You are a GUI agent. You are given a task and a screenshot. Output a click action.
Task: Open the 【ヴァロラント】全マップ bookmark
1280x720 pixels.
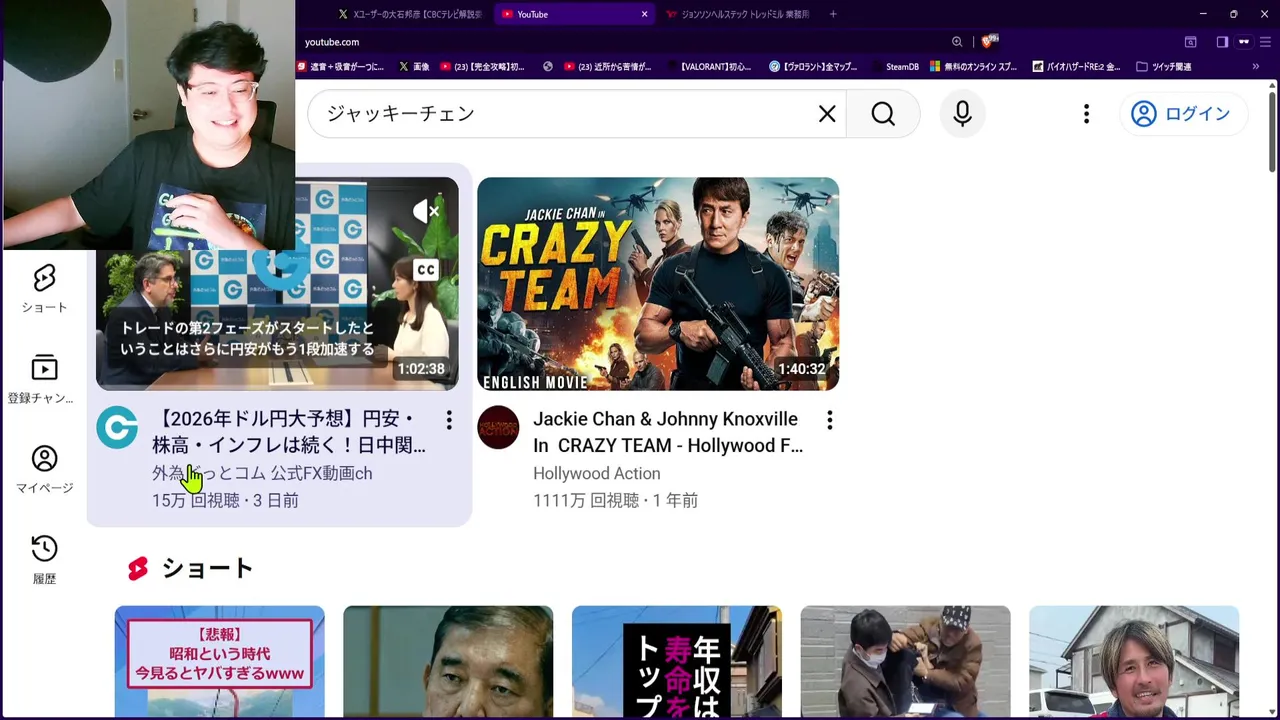tap(813, 67)
